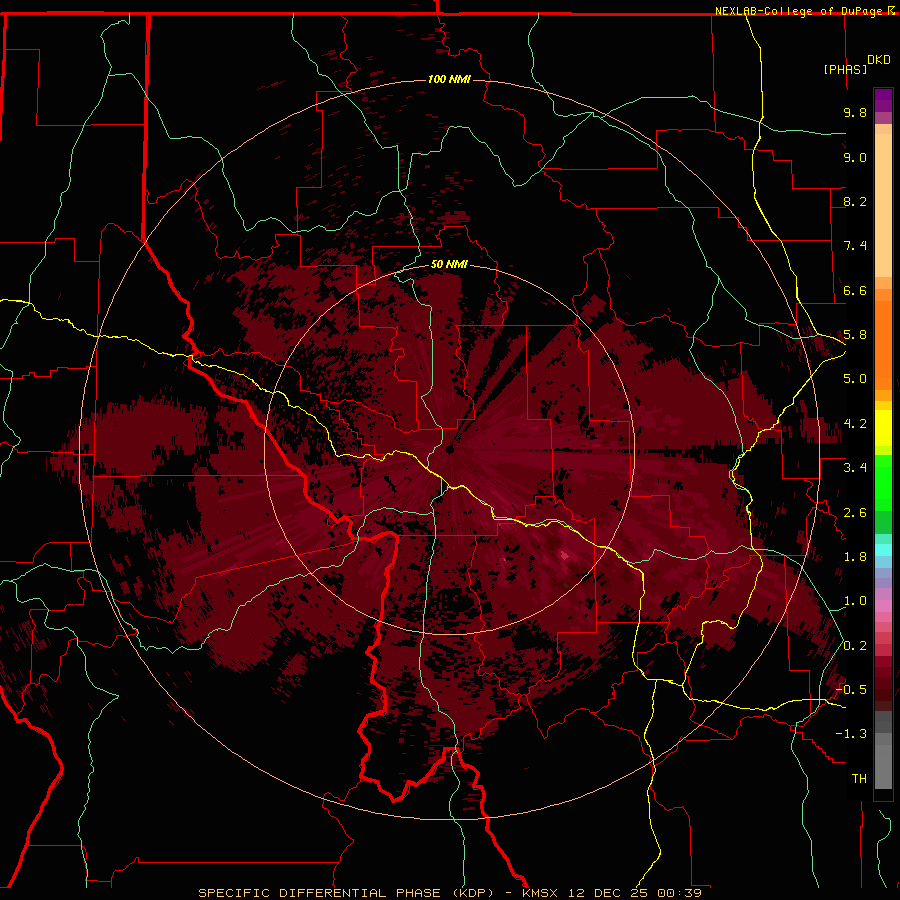900x900 pixels.
Task: Click the 2.6 value on the color scale
Action: (x=855, y=513)
